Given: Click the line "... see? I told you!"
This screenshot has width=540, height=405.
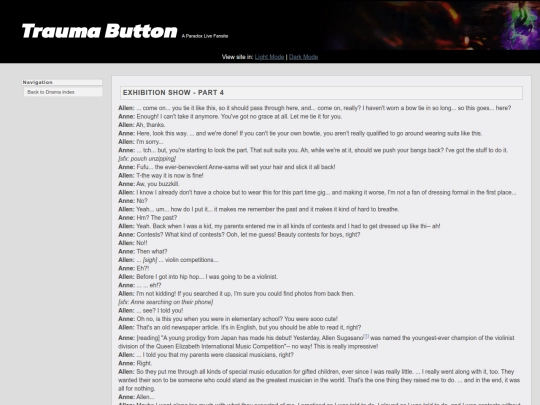Looking at the screenshot, I should (151, 310).
